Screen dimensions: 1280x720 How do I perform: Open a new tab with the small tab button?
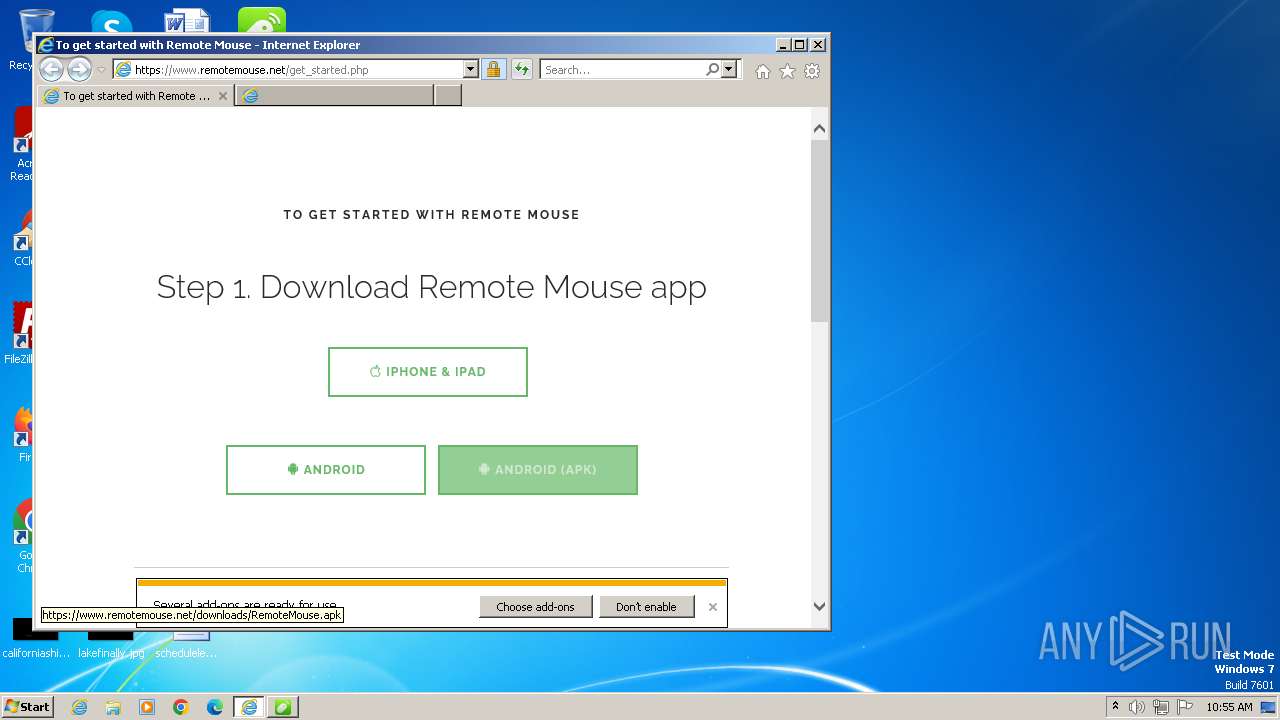448,96
